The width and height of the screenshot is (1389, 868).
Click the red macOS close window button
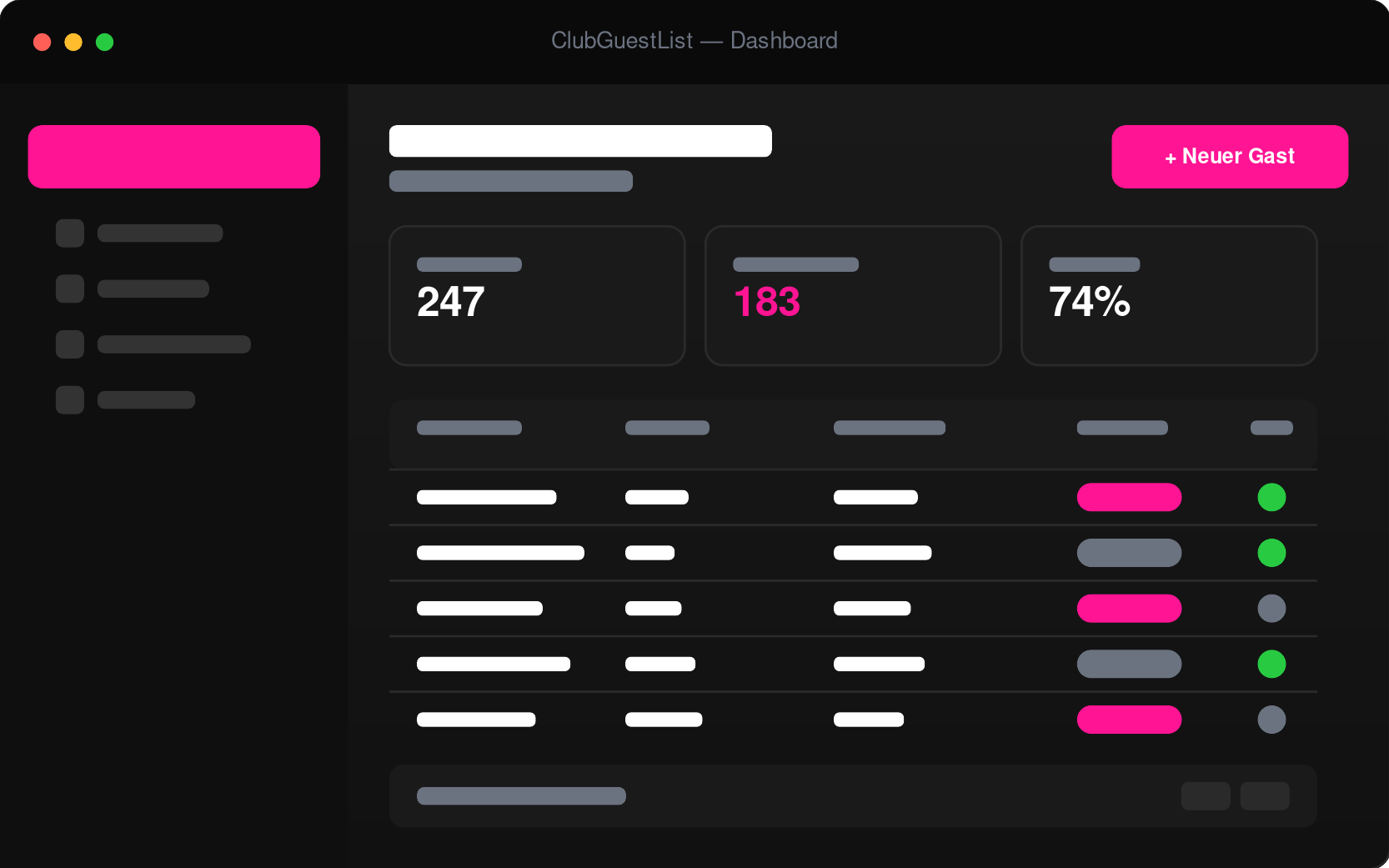tap(42, 42)
